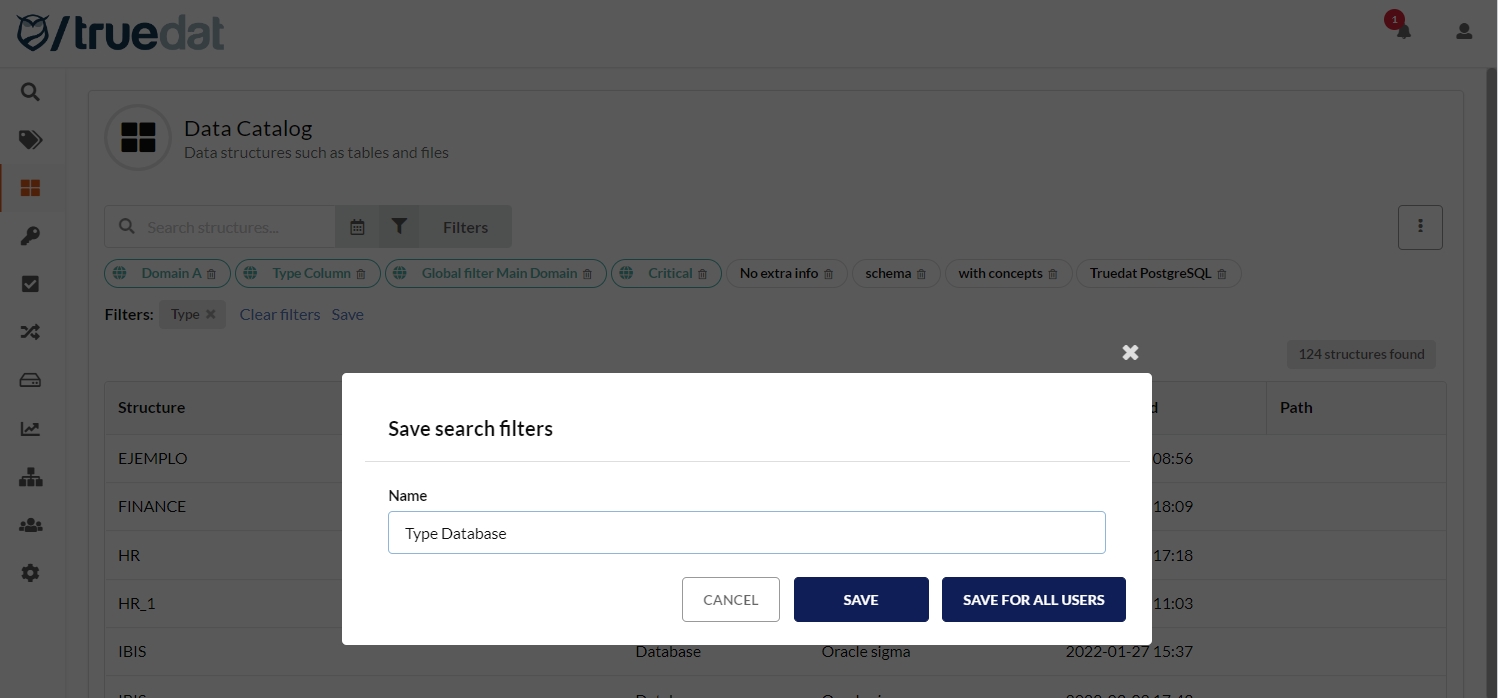Click the search icon in left sidebar
Image resolution: width=1498 pixels, height=698 pixels.
click(30, 92)
